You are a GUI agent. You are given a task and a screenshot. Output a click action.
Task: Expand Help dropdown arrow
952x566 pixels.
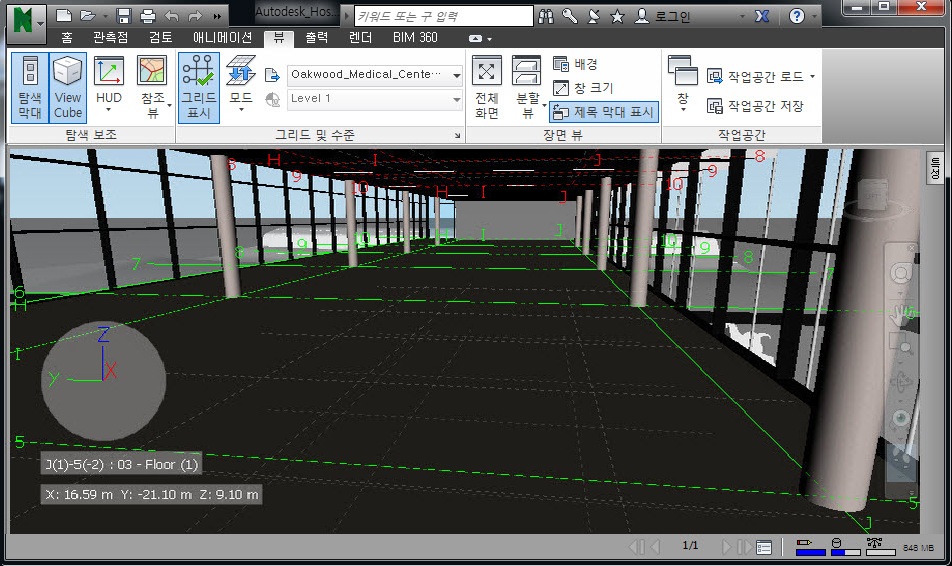point(812,16)
